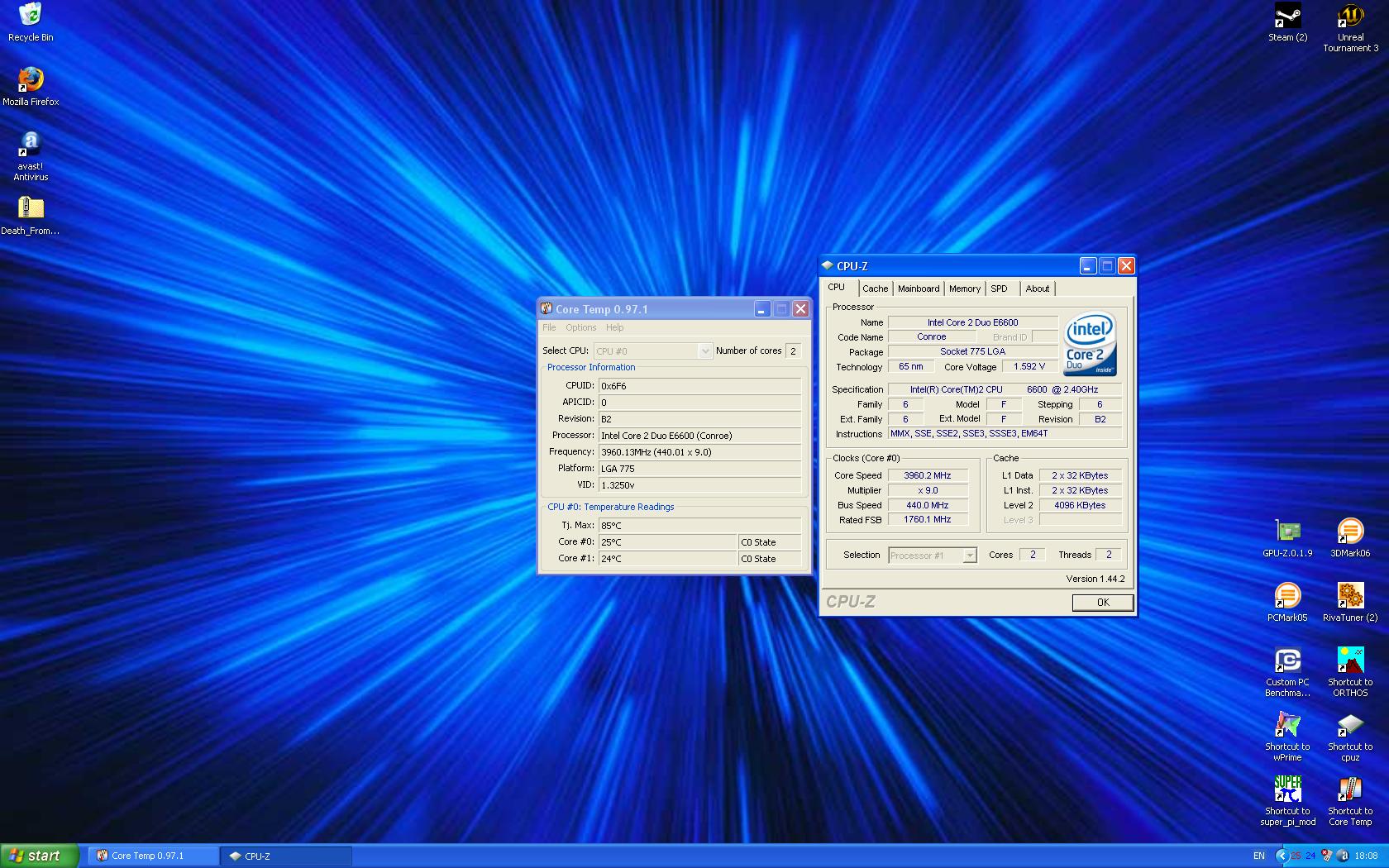Switch to the About tab in CPU-Z
This screenshot has width=1389, height=868.
(1038, 289)
